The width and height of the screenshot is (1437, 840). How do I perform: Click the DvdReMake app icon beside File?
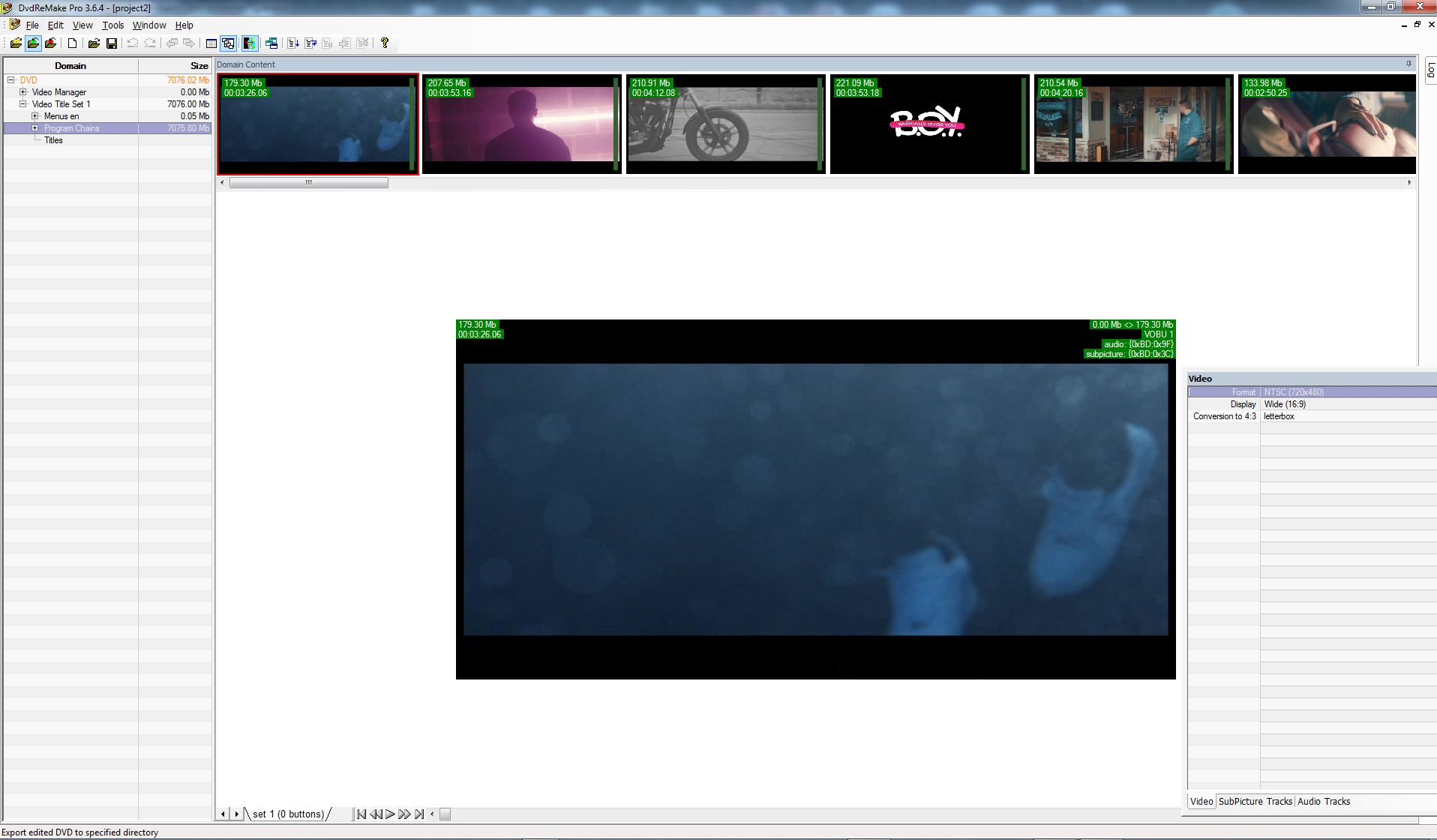(14, 25)
